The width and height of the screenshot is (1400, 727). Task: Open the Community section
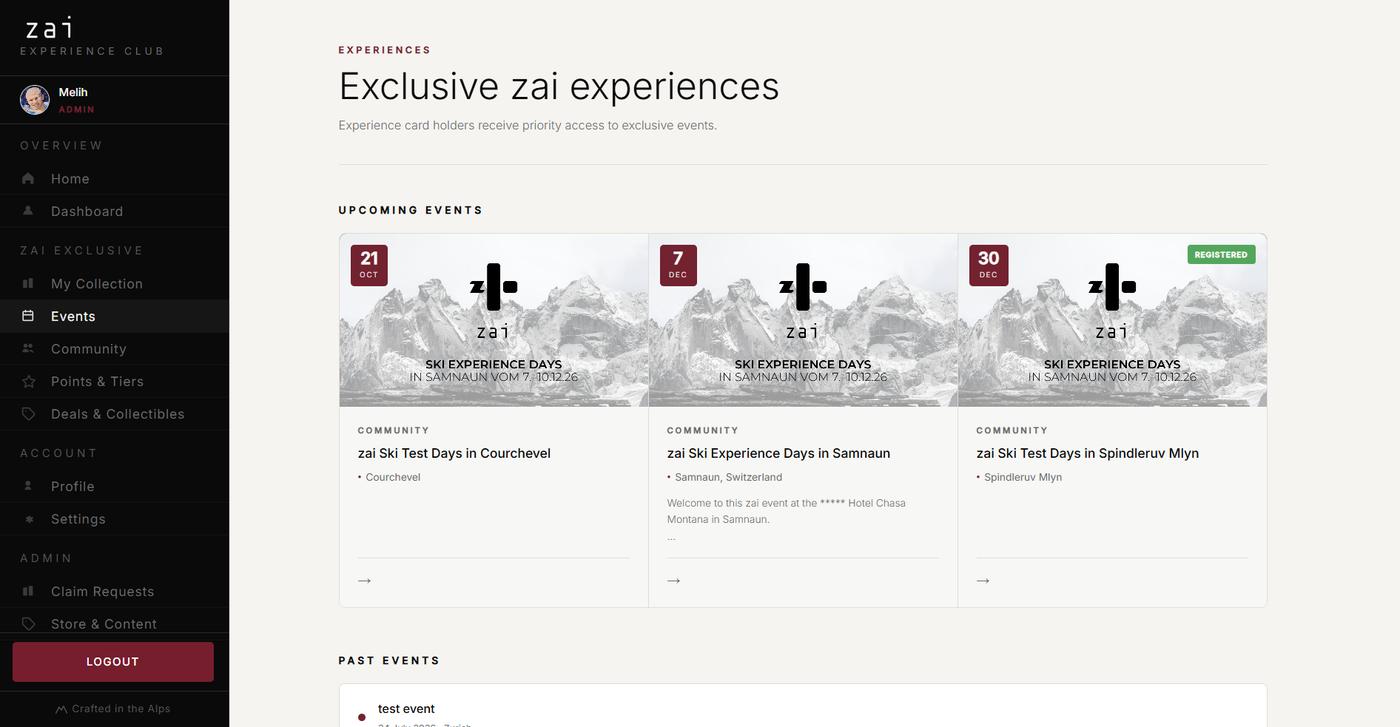pos(114,348)
